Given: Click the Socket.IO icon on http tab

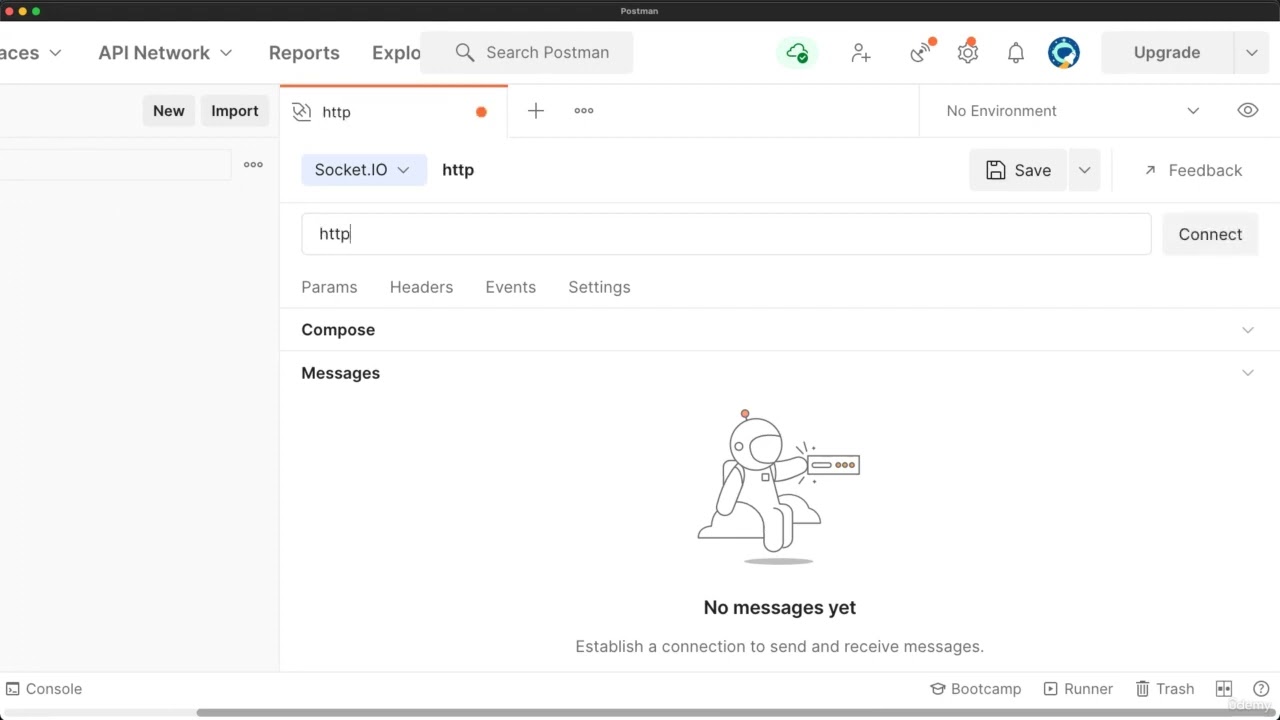Looking at the screenshot, I should coord(302,112).
